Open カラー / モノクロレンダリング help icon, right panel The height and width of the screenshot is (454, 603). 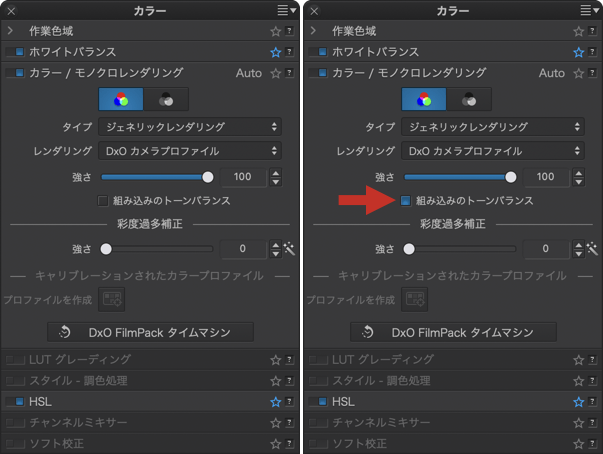tap(593, 73)
